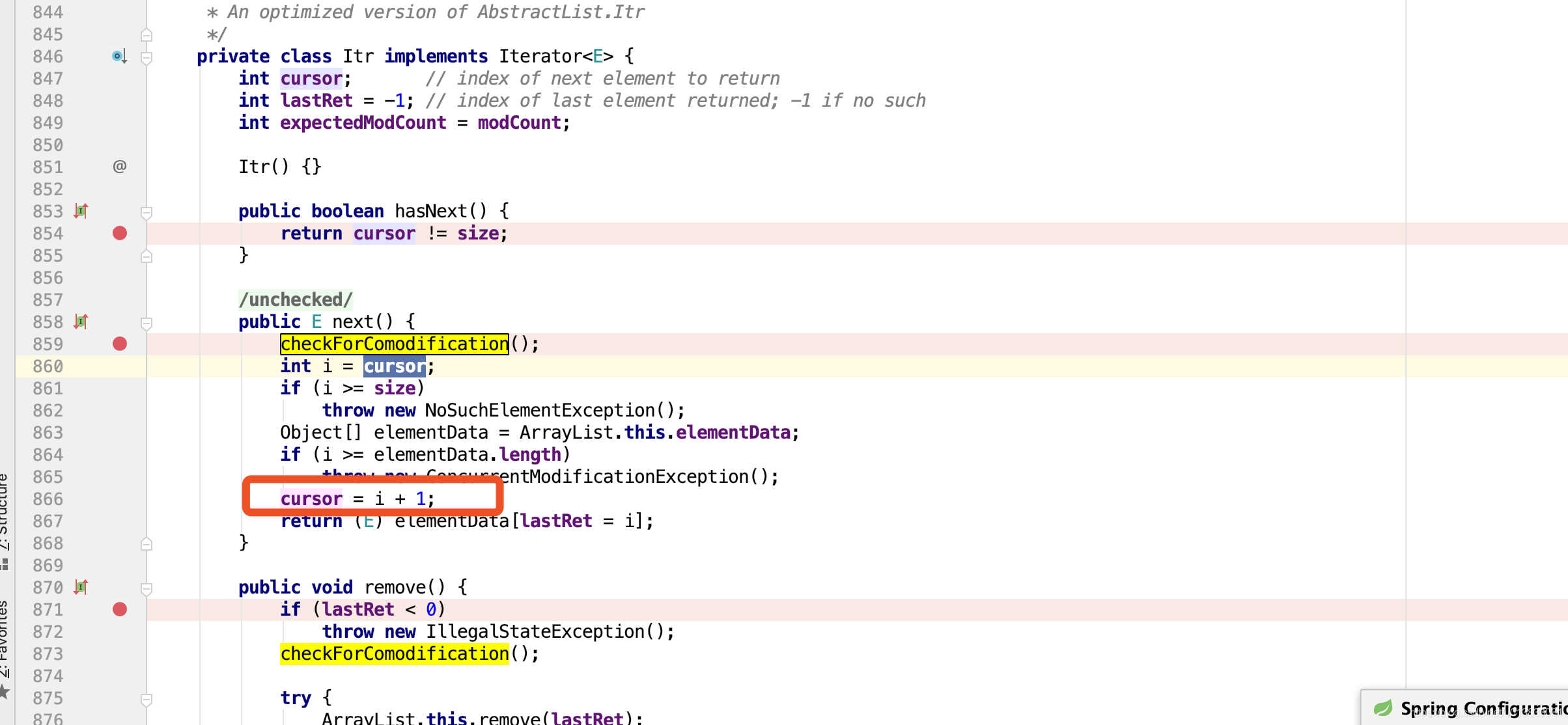Screen dimensions: 1568x725
Task: Click ArrayList.this.elementData on line 863
Action: pyautogui.click(x=655, y=433)
